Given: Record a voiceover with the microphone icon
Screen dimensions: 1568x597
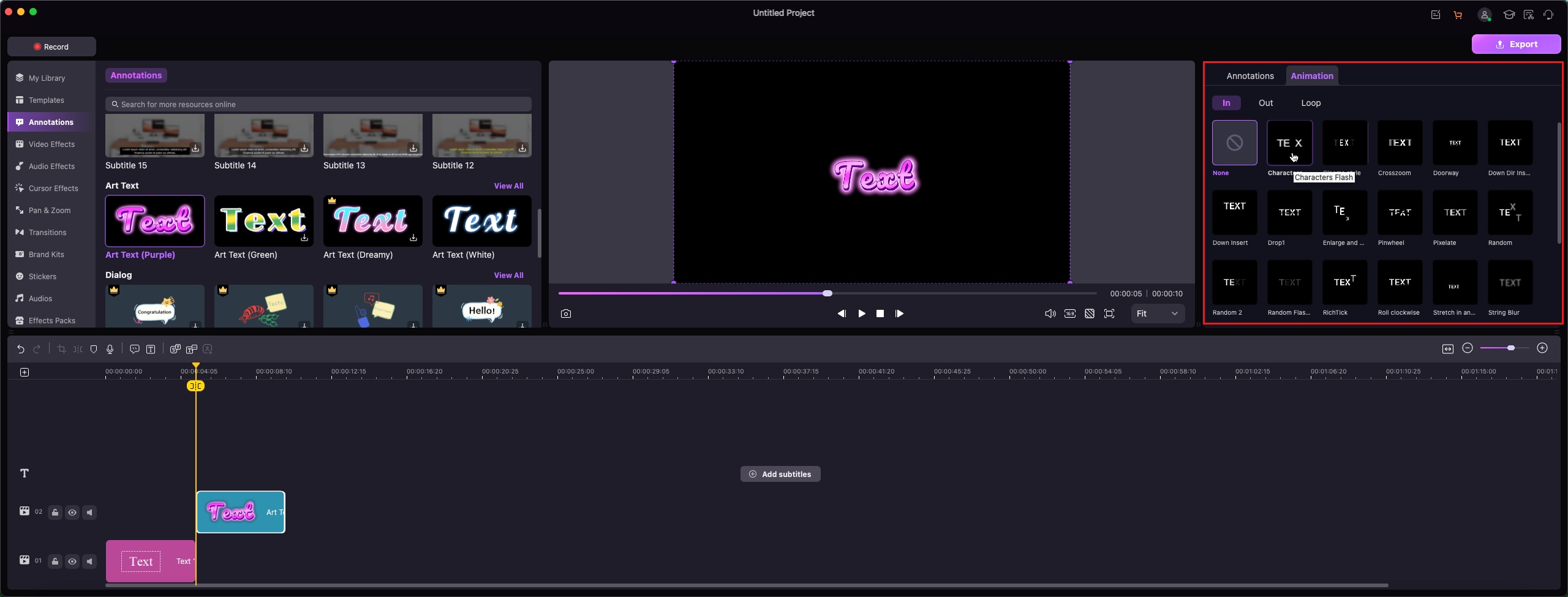Looking at the screenshot, I should (x=110, y=349).
